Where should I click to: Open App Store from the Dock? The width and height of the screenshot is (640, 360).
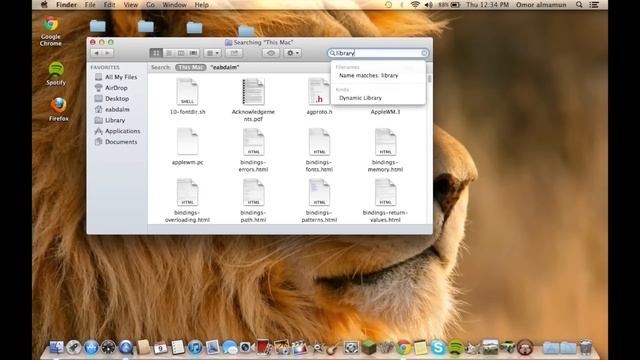click(x=91, y=347)
